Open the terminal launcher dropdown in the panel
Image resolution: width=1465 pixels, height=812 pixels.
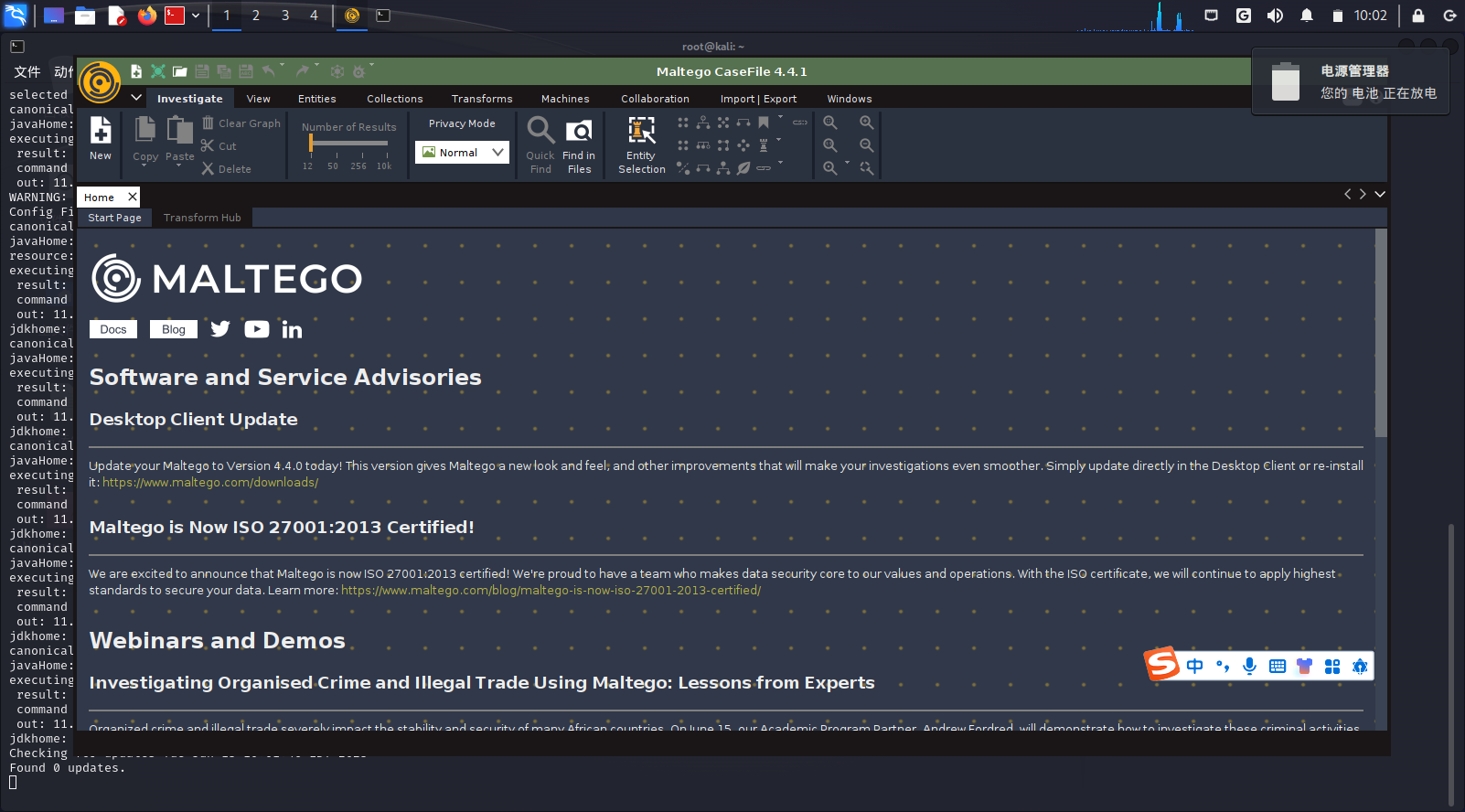tap(196, 16)
